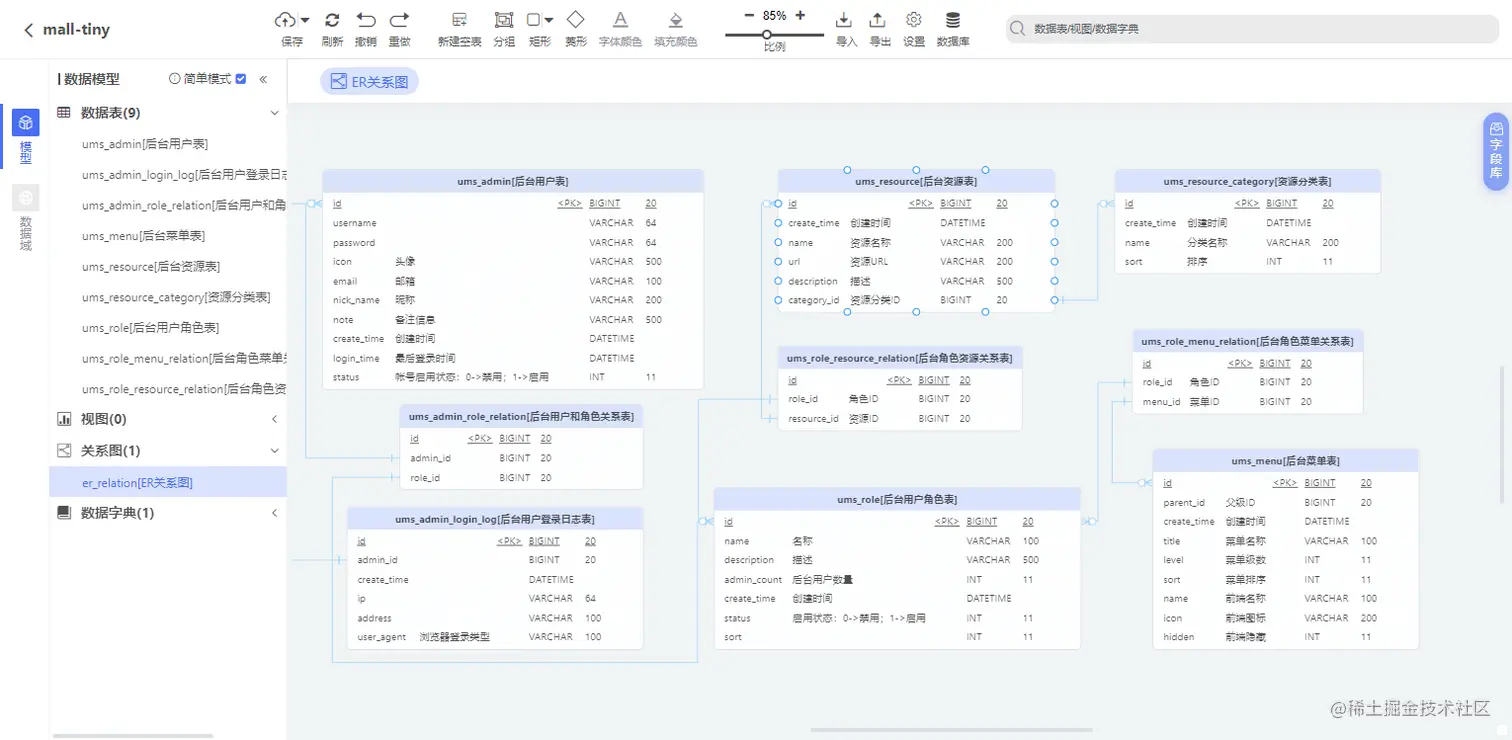Select the ums_resource table header in diagram
This screenshot has width=1512, height=740.
click(x=916, y=181)
